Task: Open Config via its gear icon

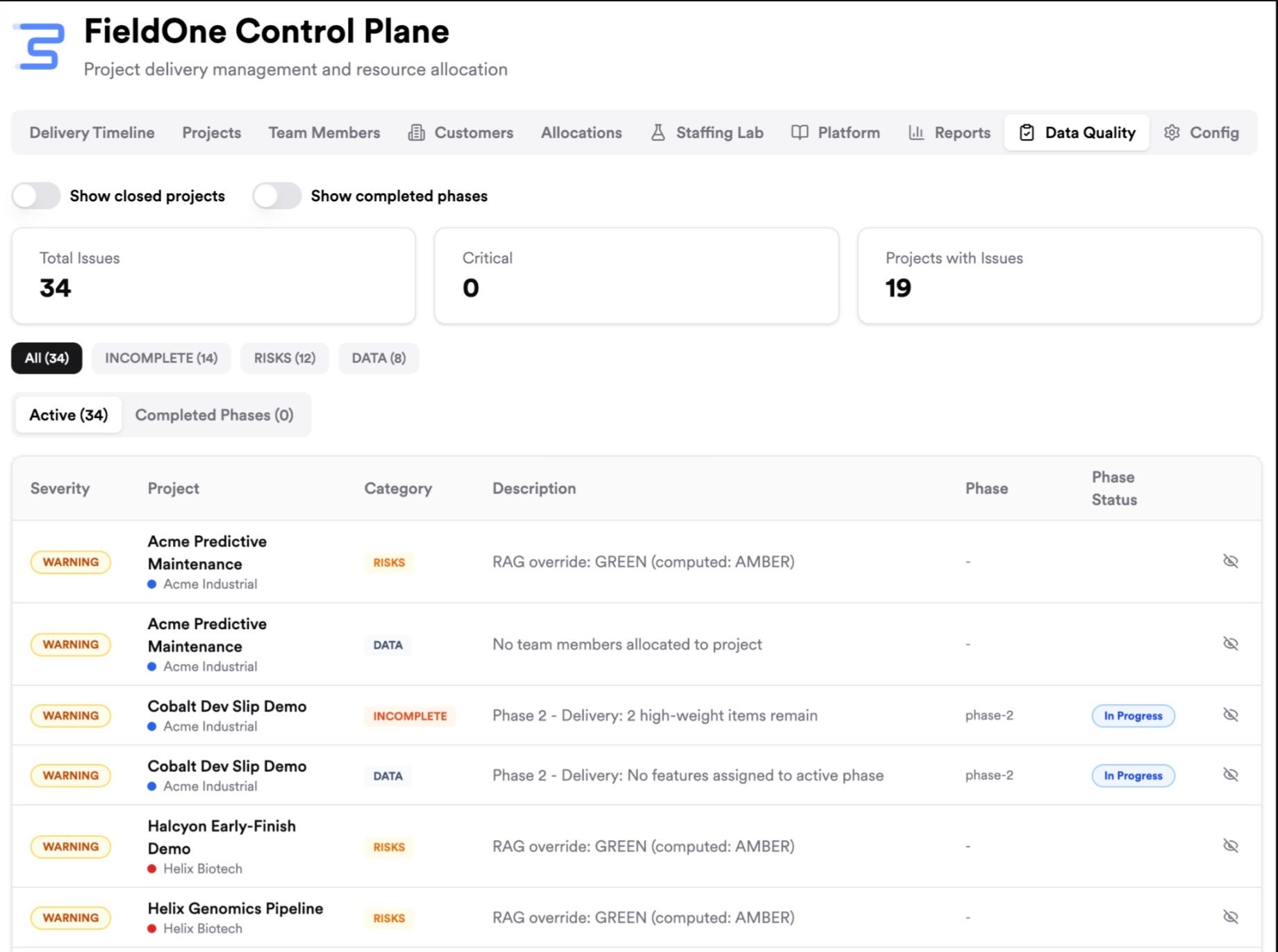Action: point(1172,133)
